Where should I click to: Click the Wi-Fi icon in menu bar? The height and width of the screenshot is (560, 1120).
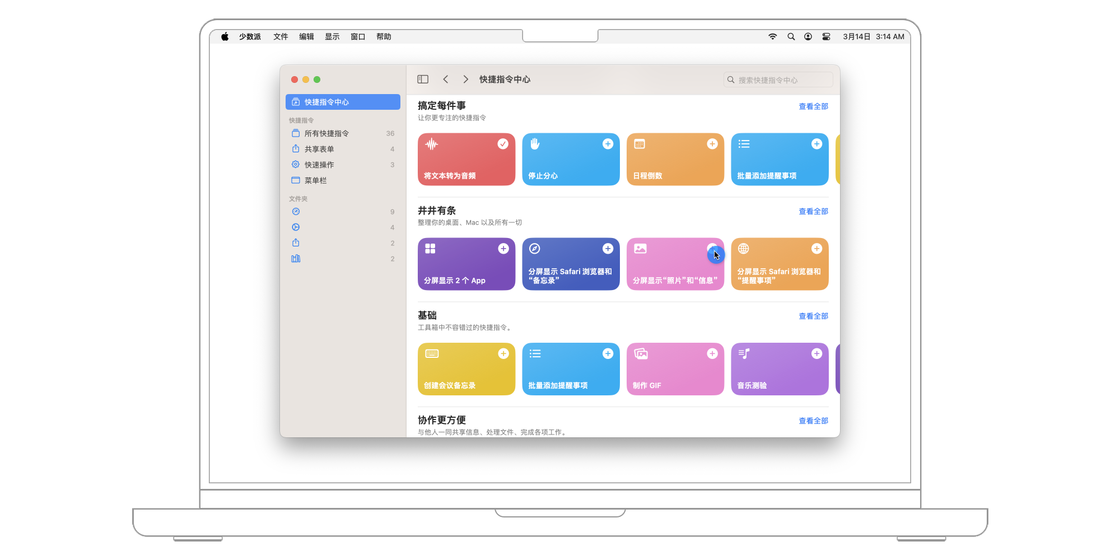[773, 36]
